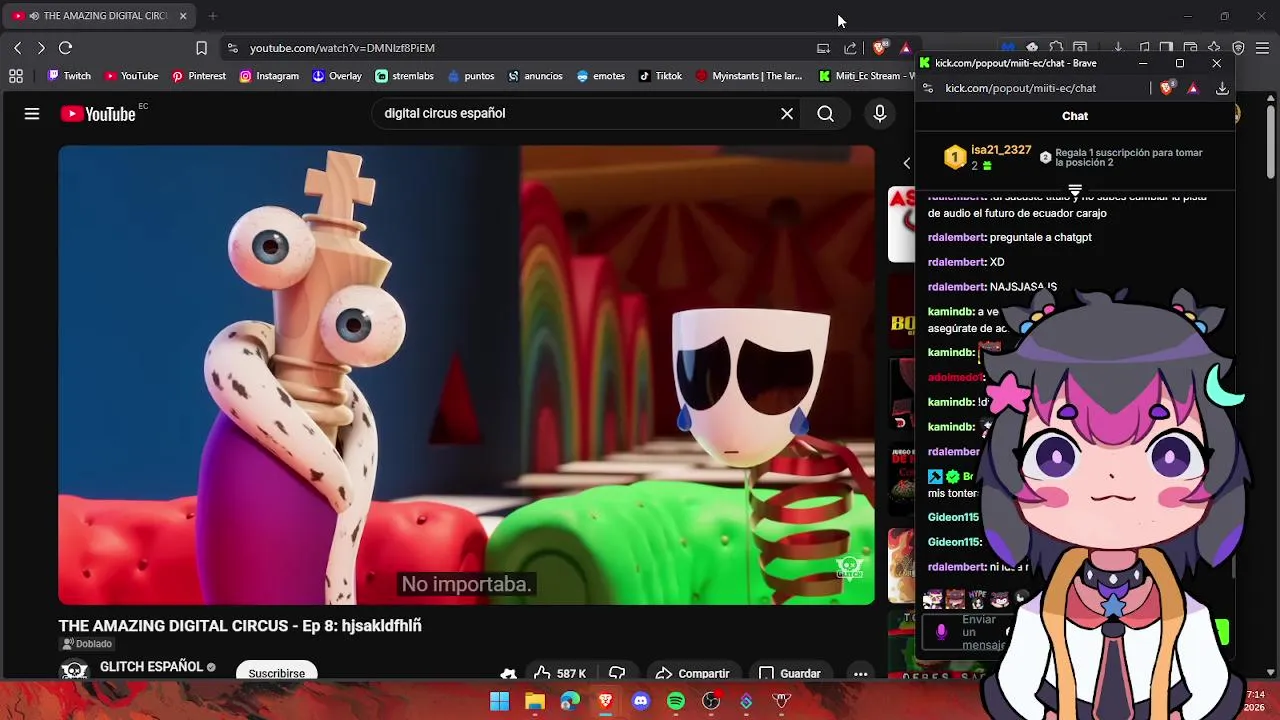Dislike the video with thumbs-down button
The height and width of the screenshot is (720, 1280).
click(617, 673)
